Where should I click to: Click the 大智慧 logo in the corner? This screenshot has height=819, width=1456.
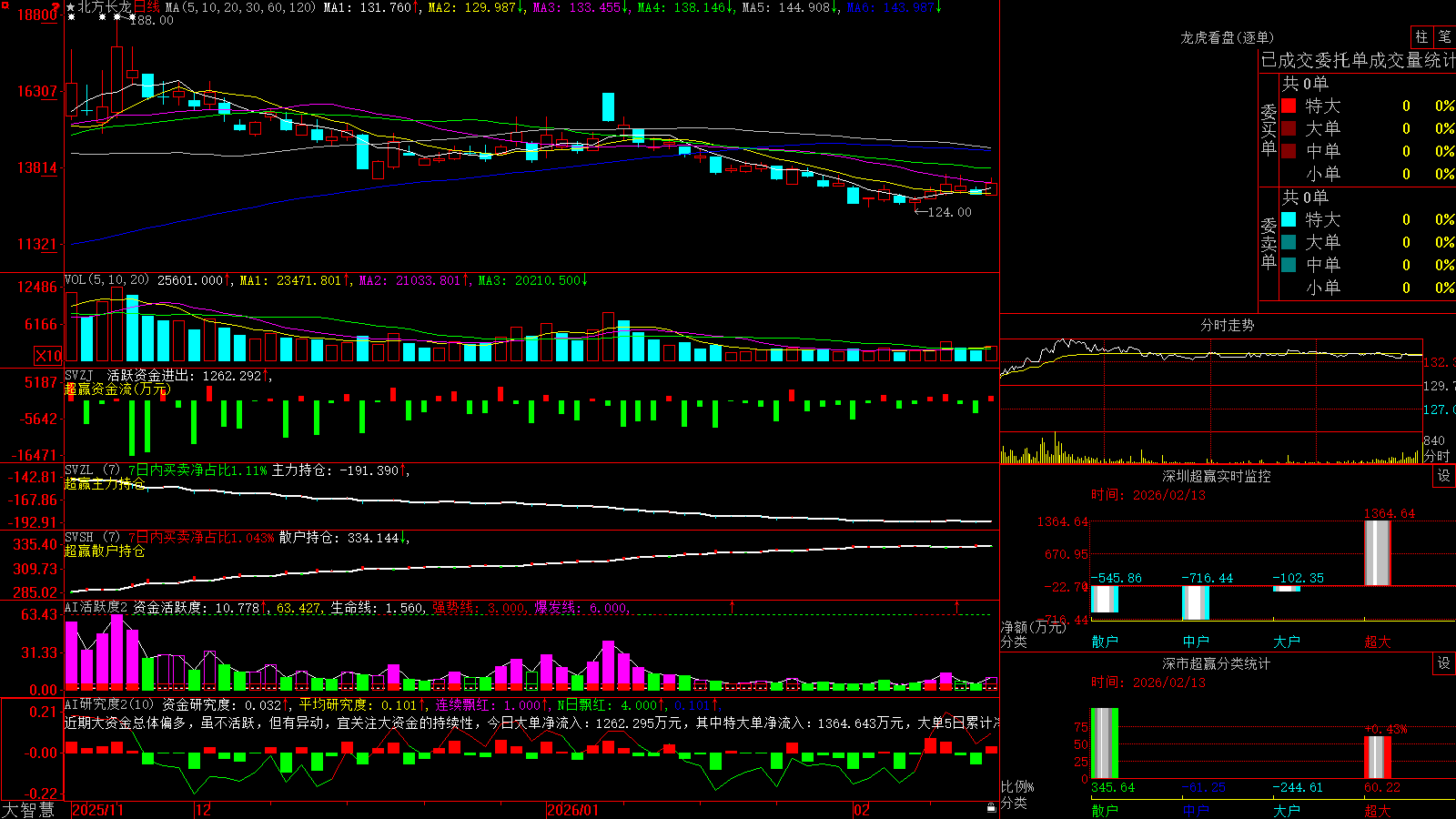[28, 810]
